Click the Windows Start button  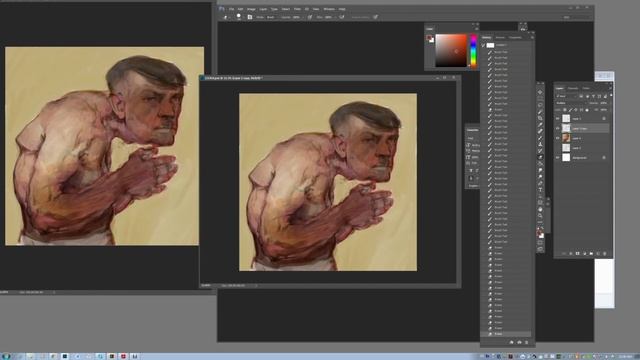point(6,356)
